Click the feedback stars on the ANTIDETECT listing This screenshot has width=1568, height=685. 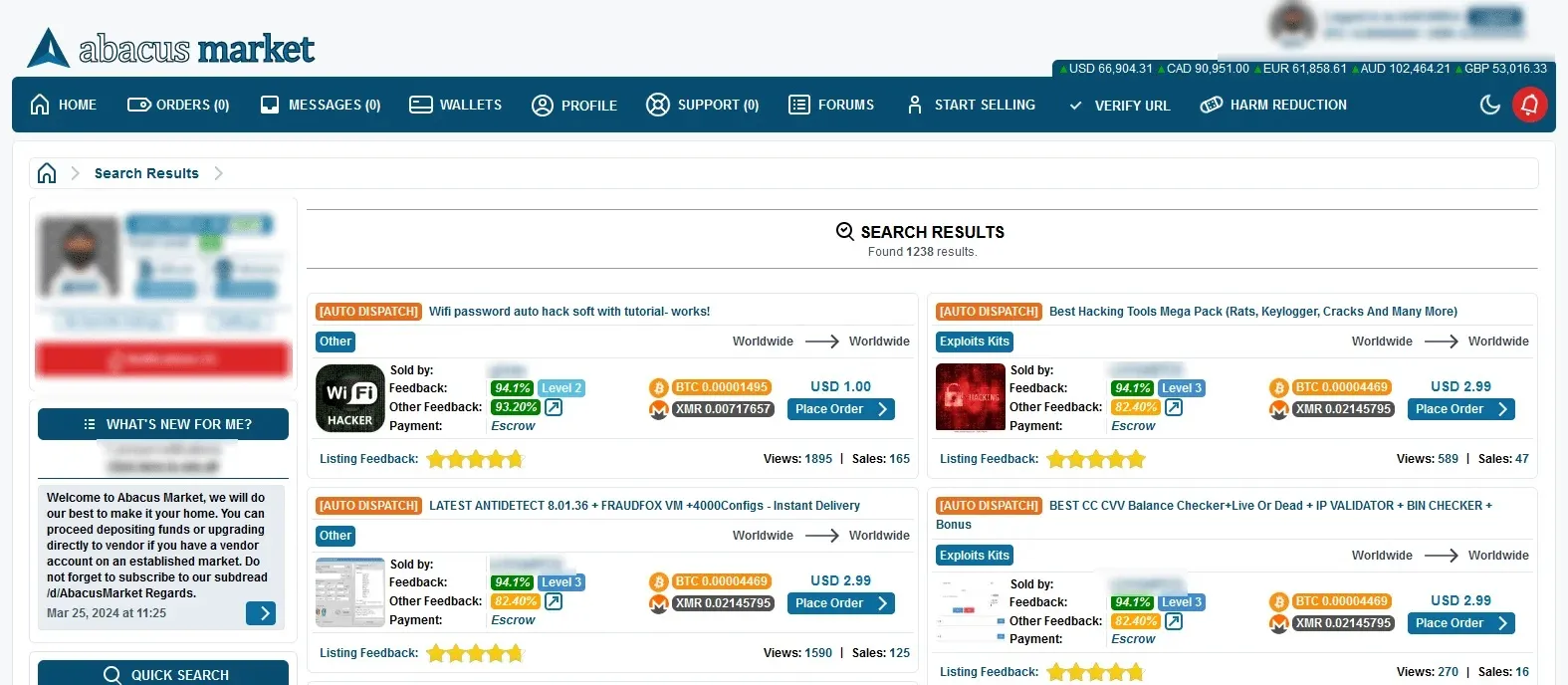475,653
